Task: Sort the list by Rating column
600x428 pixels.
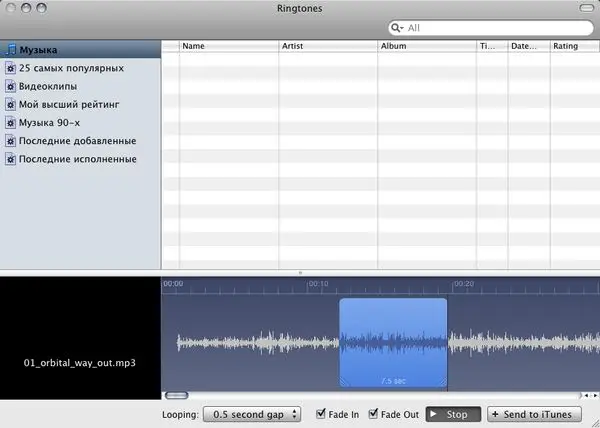Action: 575,46
